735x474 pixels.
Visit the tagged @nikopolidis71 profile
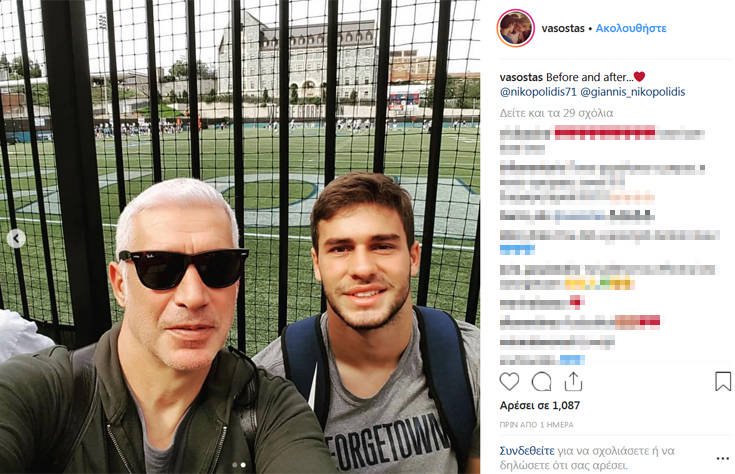[x=538, y=92]
